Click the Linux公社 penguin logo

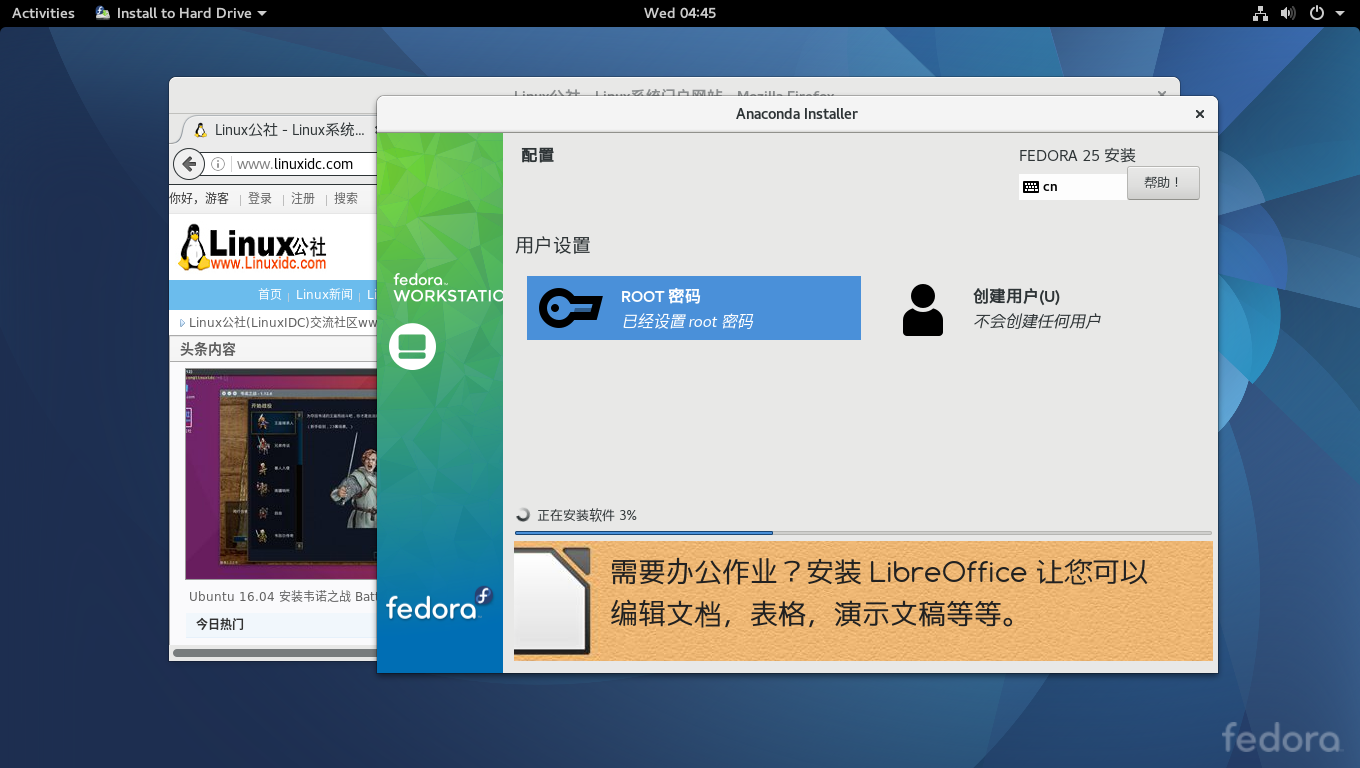[x=252, y=247]
